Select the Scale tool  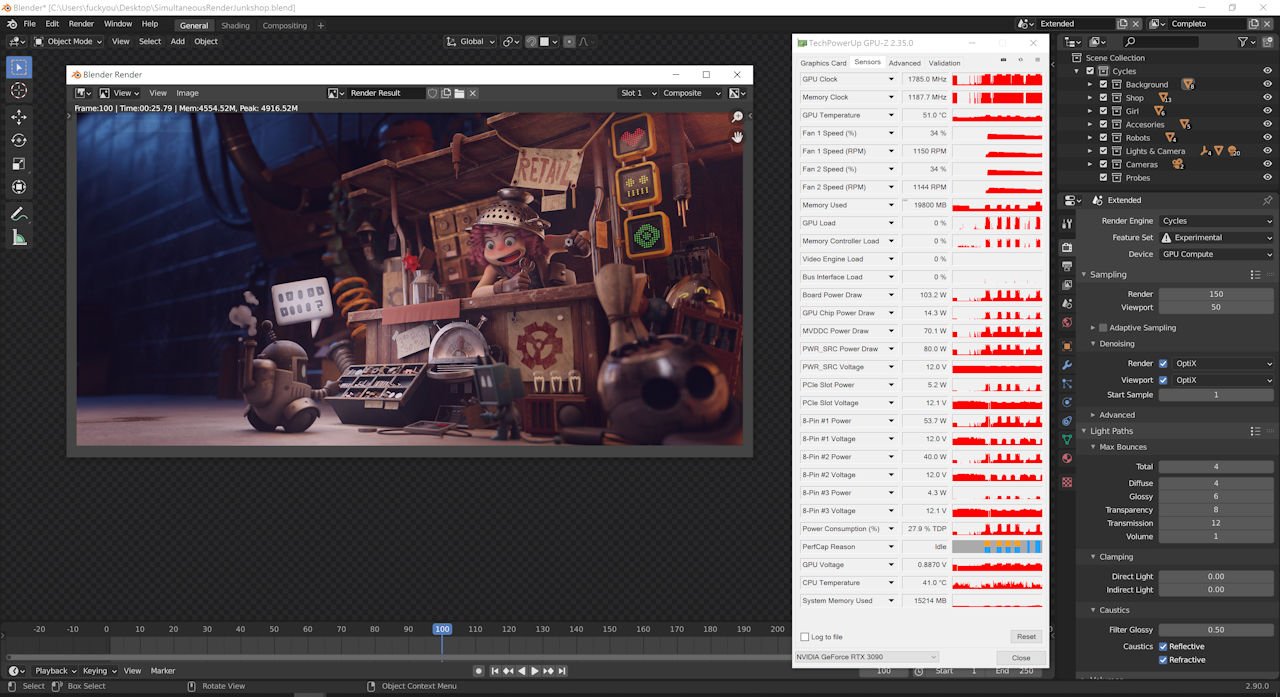19,164
